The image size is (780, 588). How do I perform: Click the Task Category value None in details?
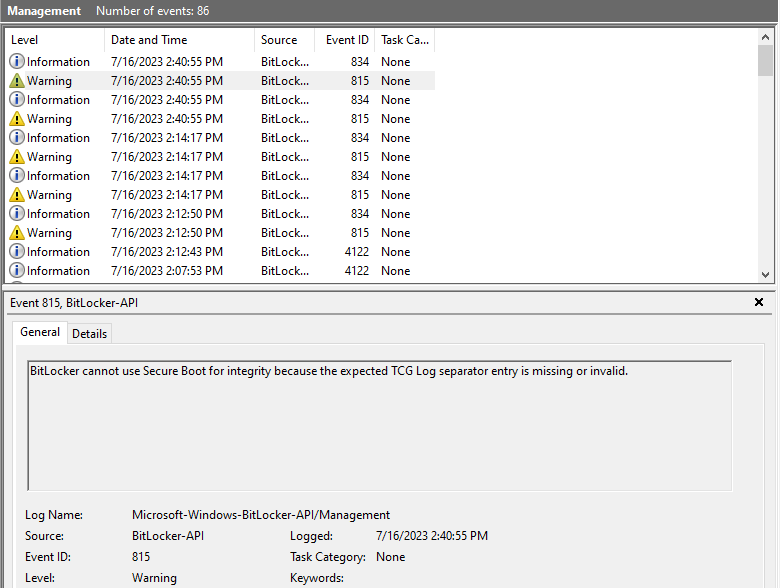coord(390,557)
